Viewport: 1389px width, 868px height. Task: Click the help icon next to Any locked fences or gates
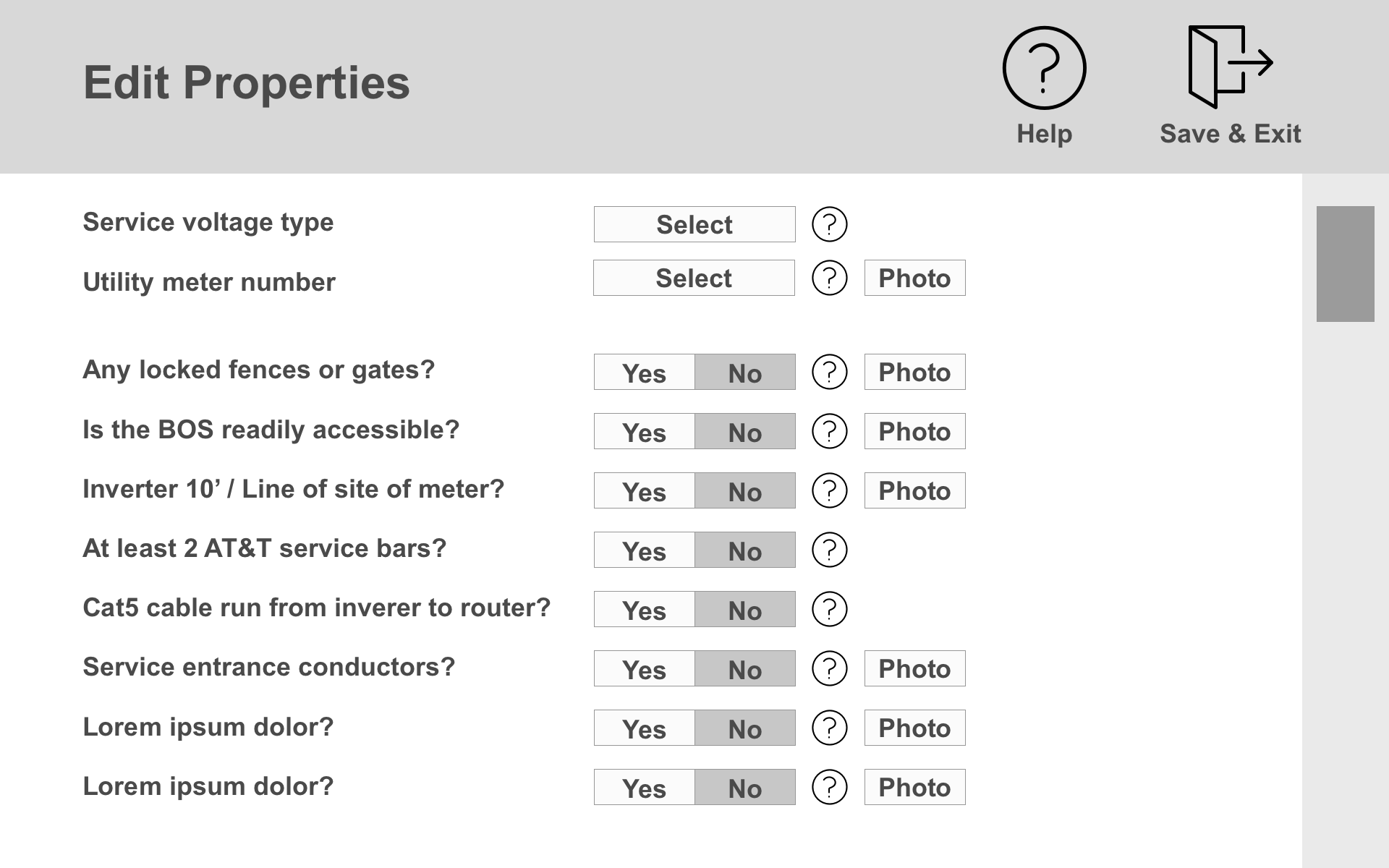pos(828,371)
